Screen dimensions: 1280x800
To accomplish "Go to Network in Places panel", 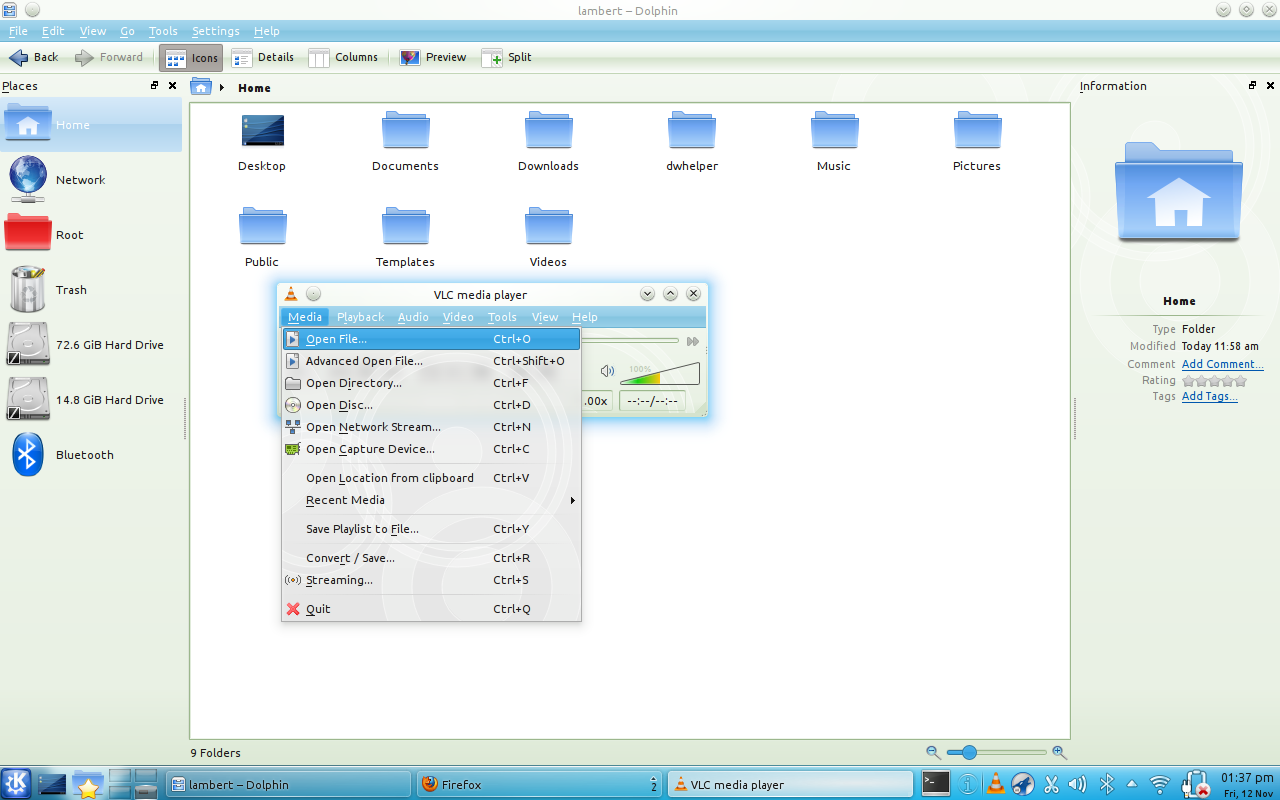I will pyautogui.click(x=91, y=180).
